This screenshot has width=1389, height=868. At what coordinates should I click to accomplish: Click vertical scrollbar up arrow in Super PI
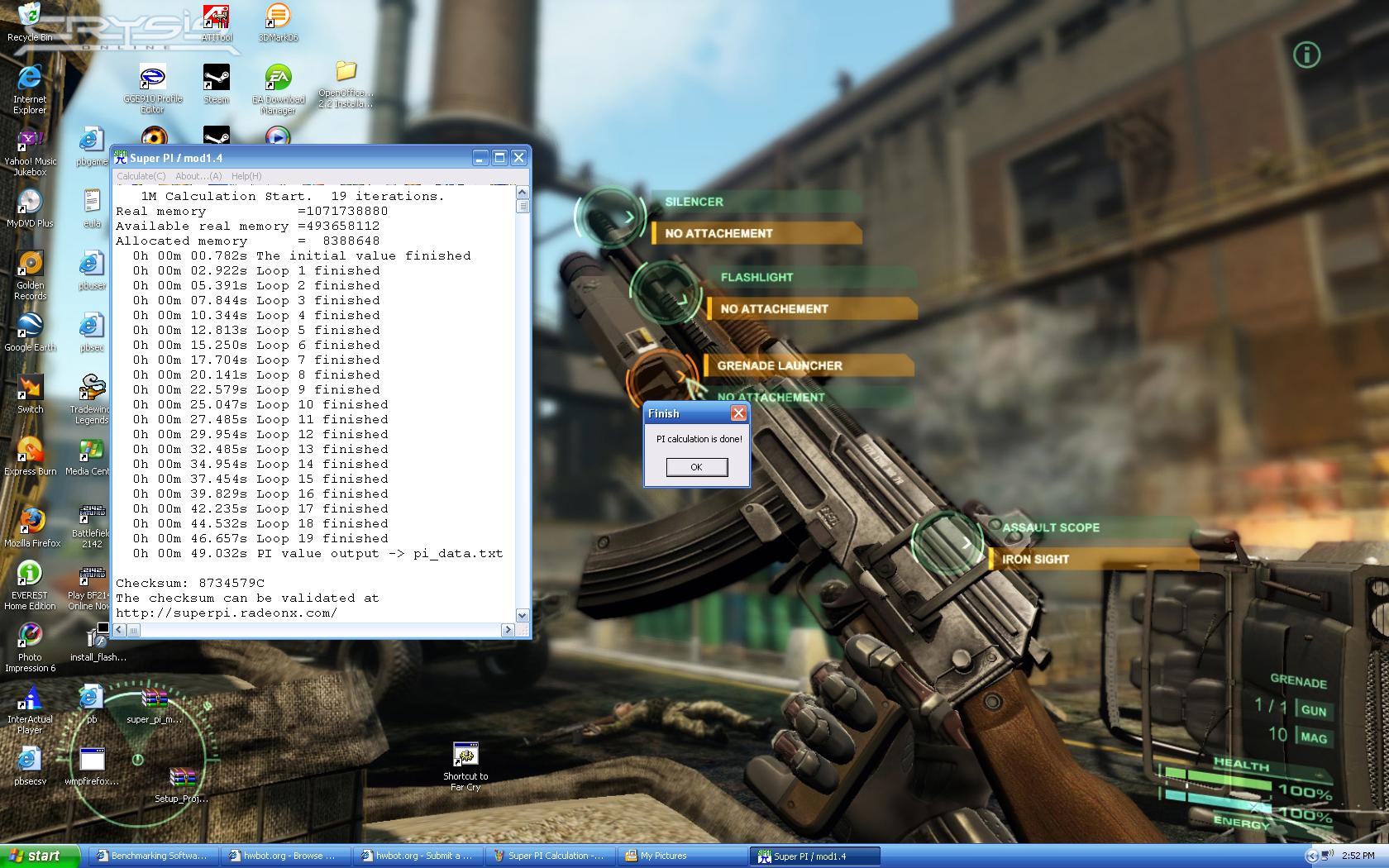tap(522, 193)
